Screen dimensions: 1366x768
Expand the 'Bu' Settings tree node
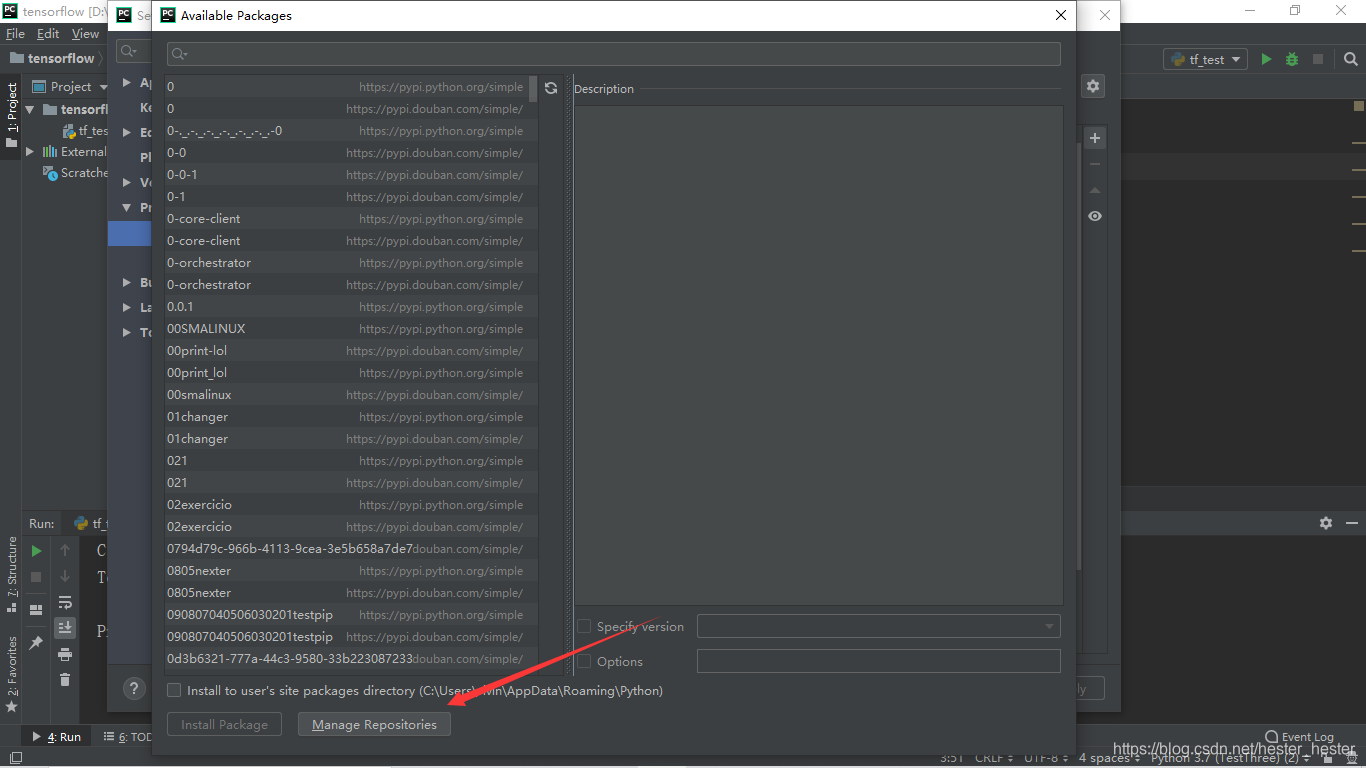(x=127, y=282)
